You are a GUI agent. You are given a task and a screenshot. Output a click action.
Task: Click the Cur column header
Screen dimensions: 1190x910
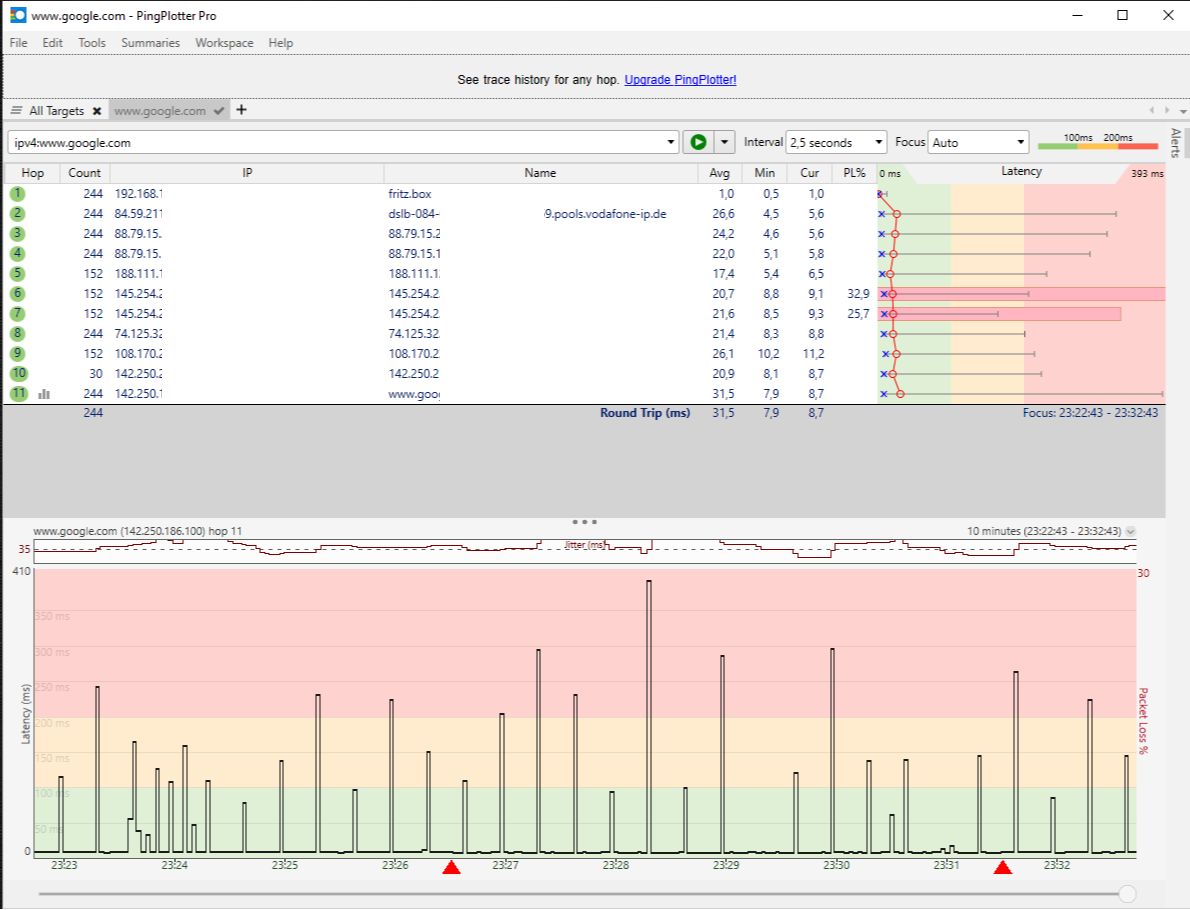point(810,173)
